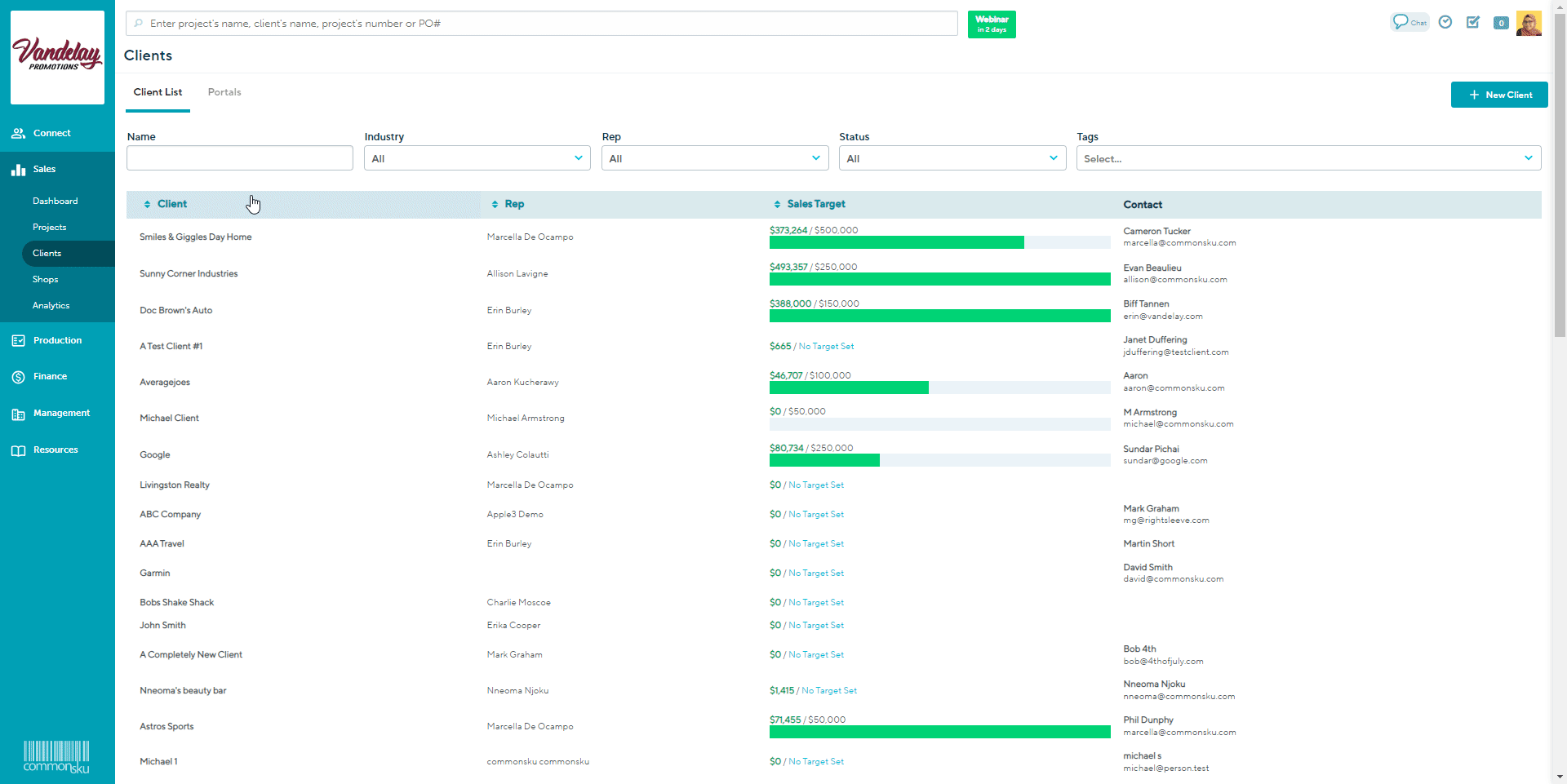Open the Management section
The width and height of the screenshot is (1567, 784).
61,414
